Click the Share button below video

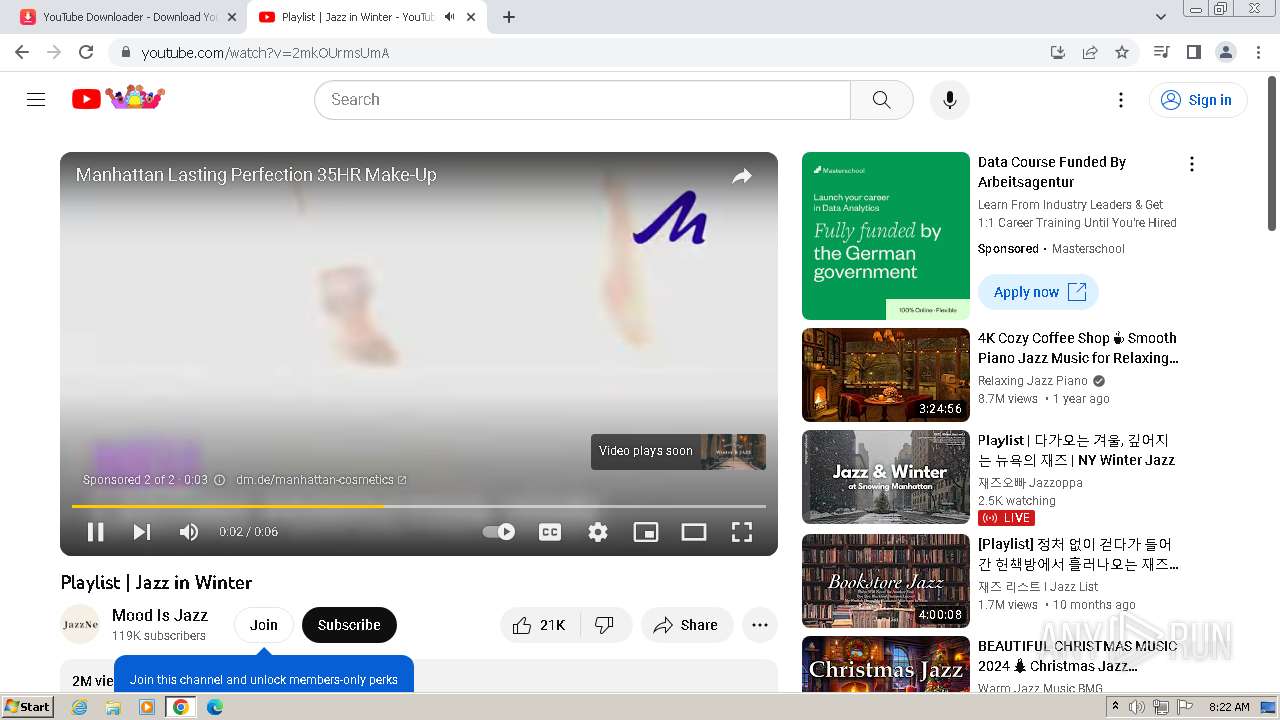click(686, 625)
